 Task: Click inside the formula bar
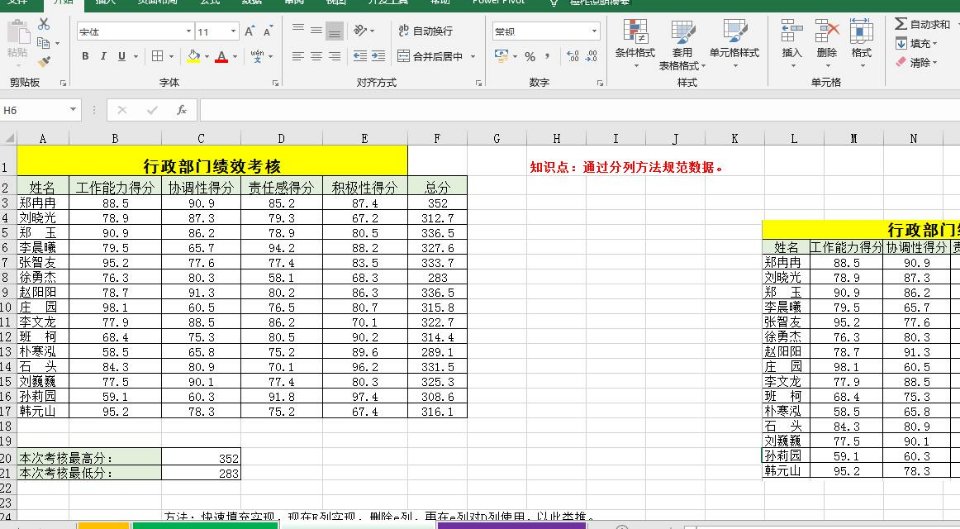pos(579,110)
